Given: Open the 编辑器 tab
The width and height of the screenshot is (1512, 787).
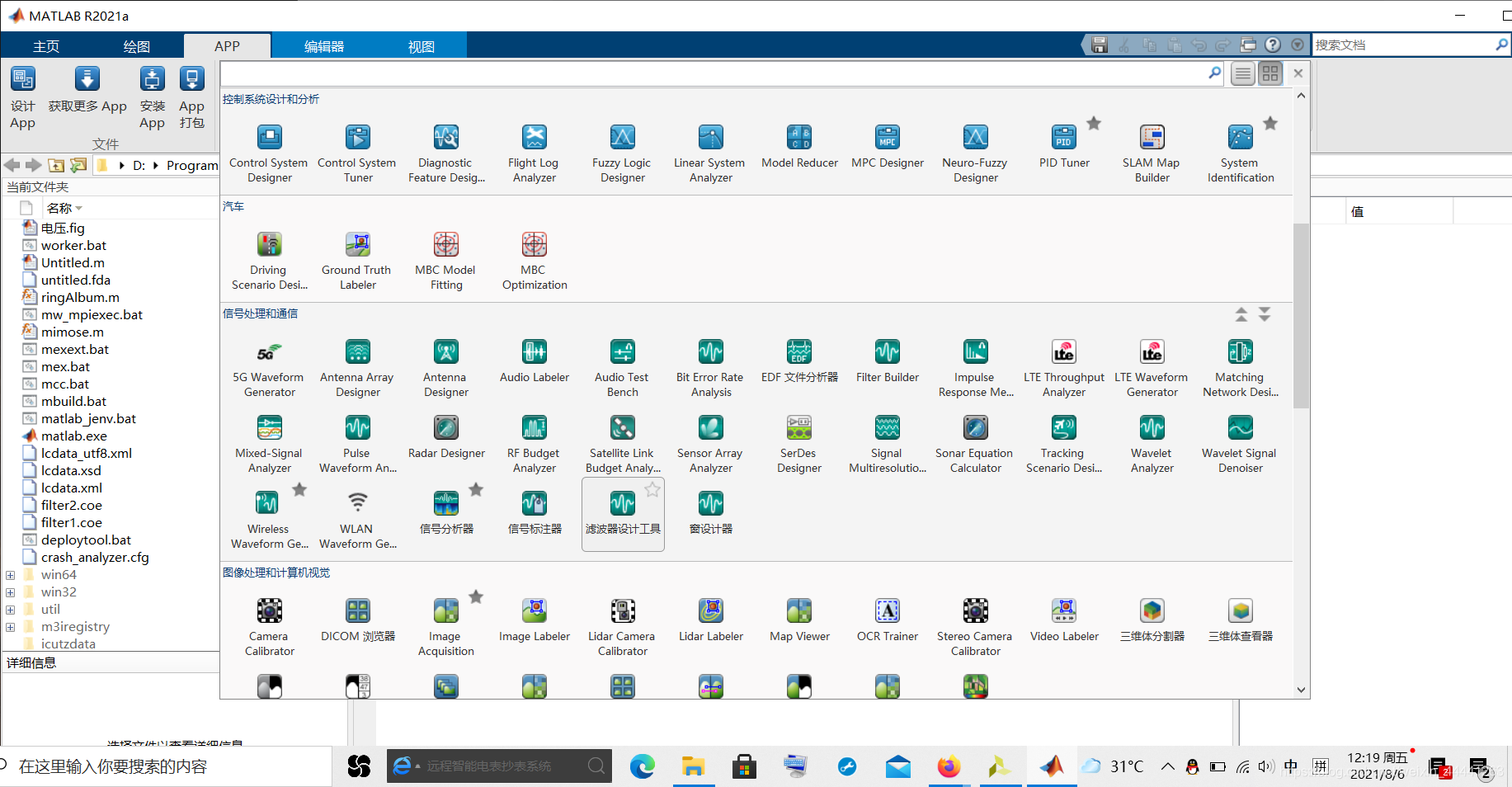Looking at the screenshot, I should pos(324,46).
